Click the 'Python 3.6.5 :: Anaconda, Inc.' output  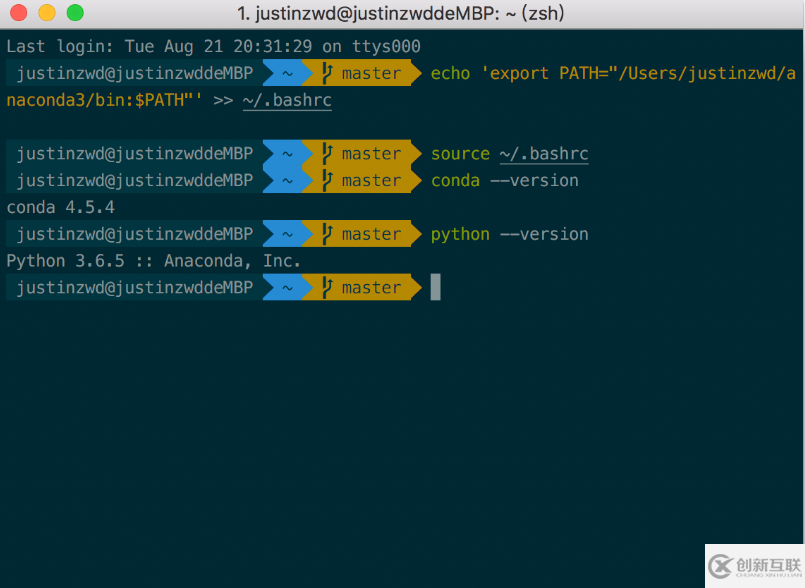pos(153,261)
